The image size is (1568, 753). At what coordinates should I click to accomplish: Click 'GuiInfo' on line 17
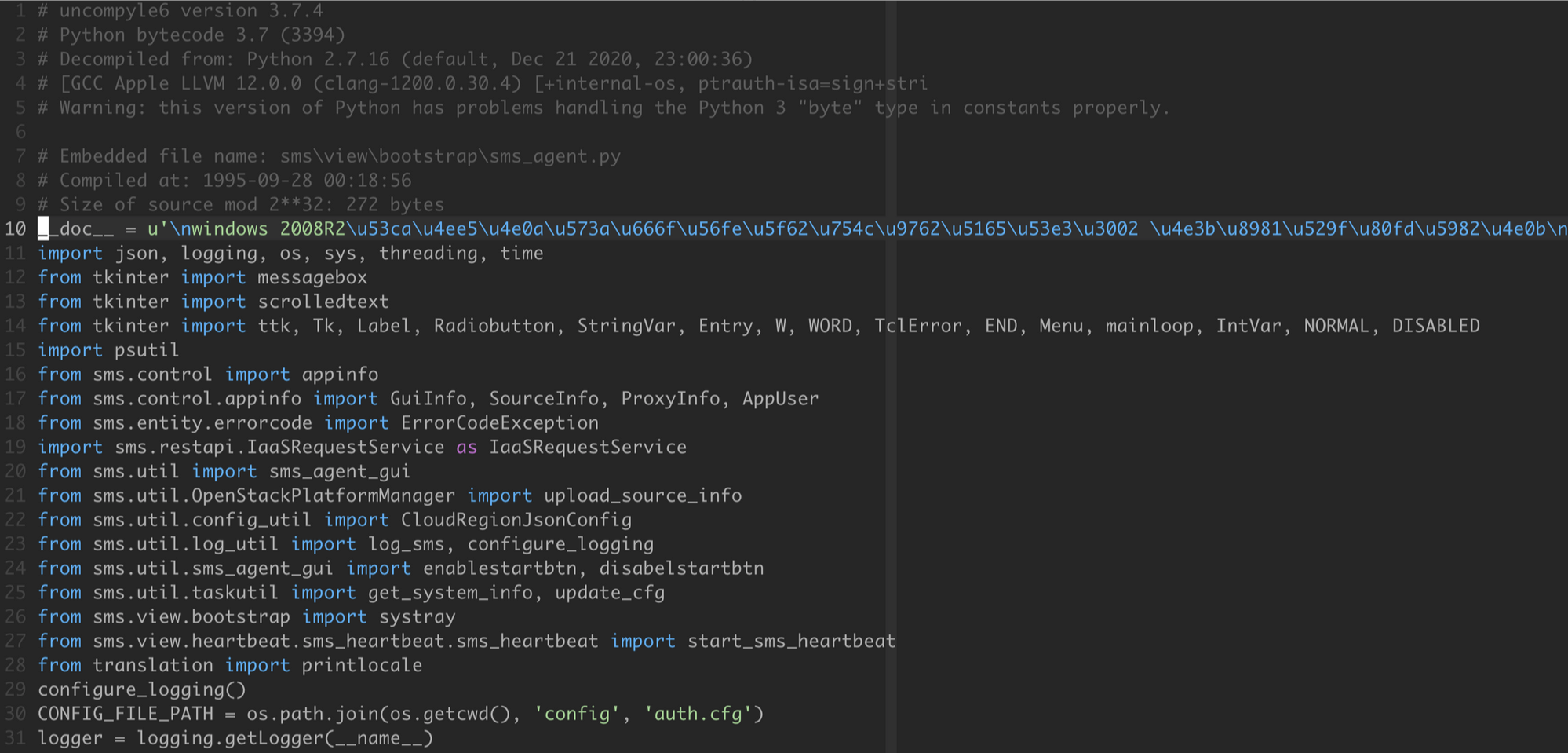coord(428,399)
